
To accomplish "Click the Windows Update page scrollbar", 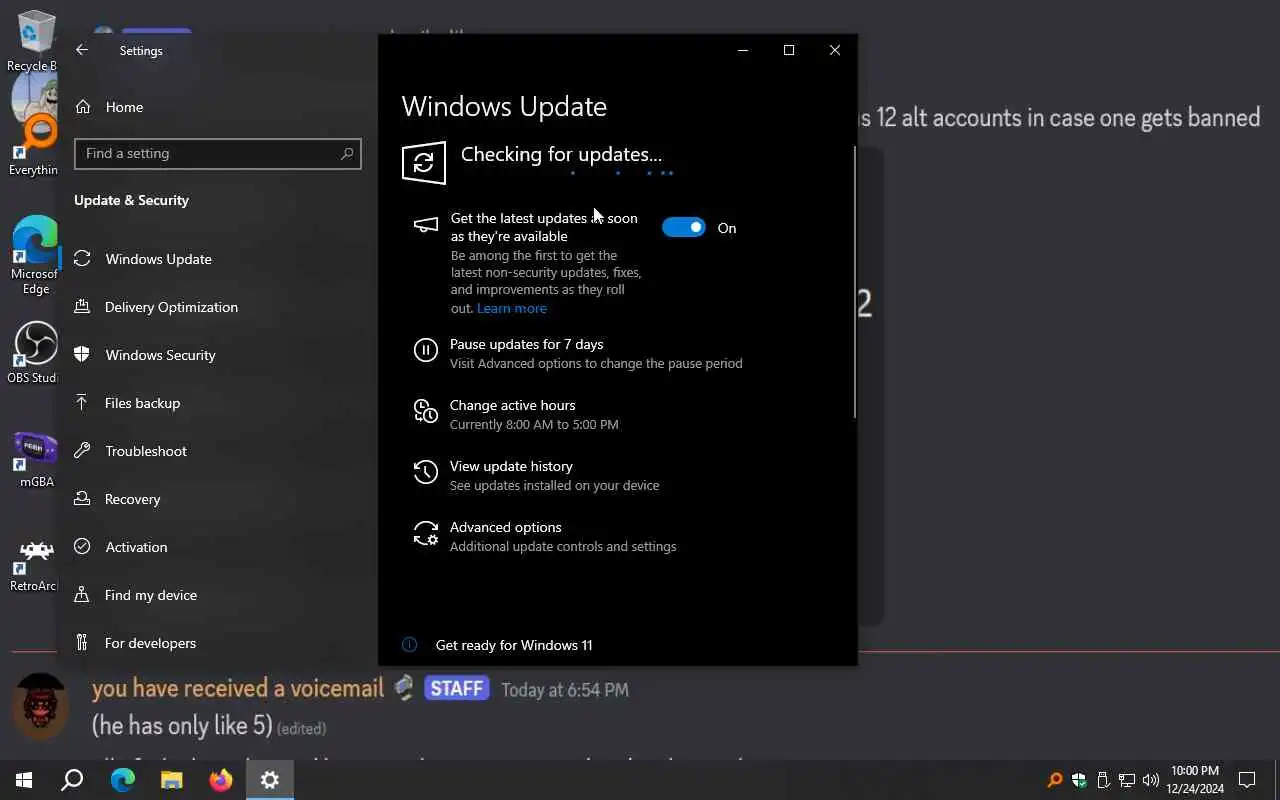I will pyautogui.click(x=855, y=282).
